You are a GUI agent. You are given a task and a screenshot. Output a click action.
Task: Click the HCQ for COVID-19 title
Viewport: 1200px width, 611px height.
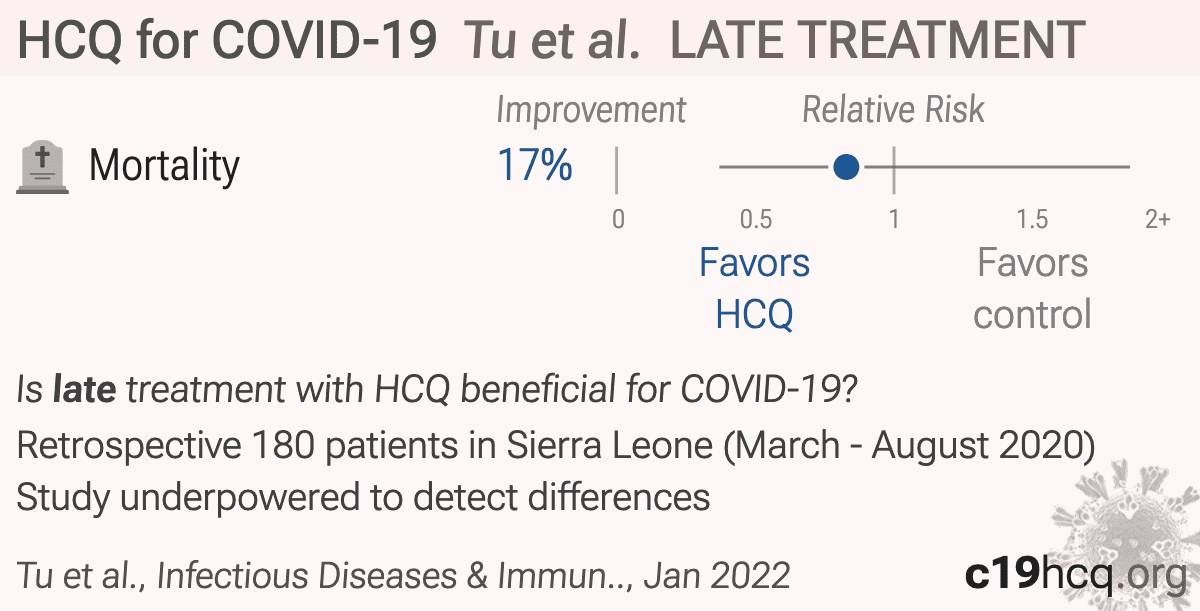(x=227, y=41)
